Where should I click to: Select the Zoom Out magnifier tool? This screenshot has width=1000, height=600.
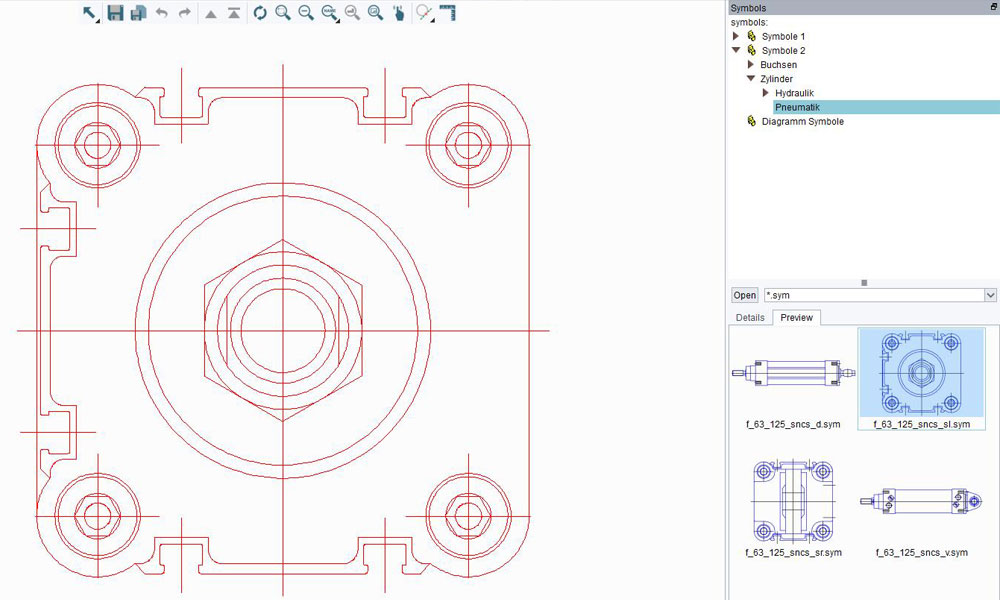(x=304, y=13)
